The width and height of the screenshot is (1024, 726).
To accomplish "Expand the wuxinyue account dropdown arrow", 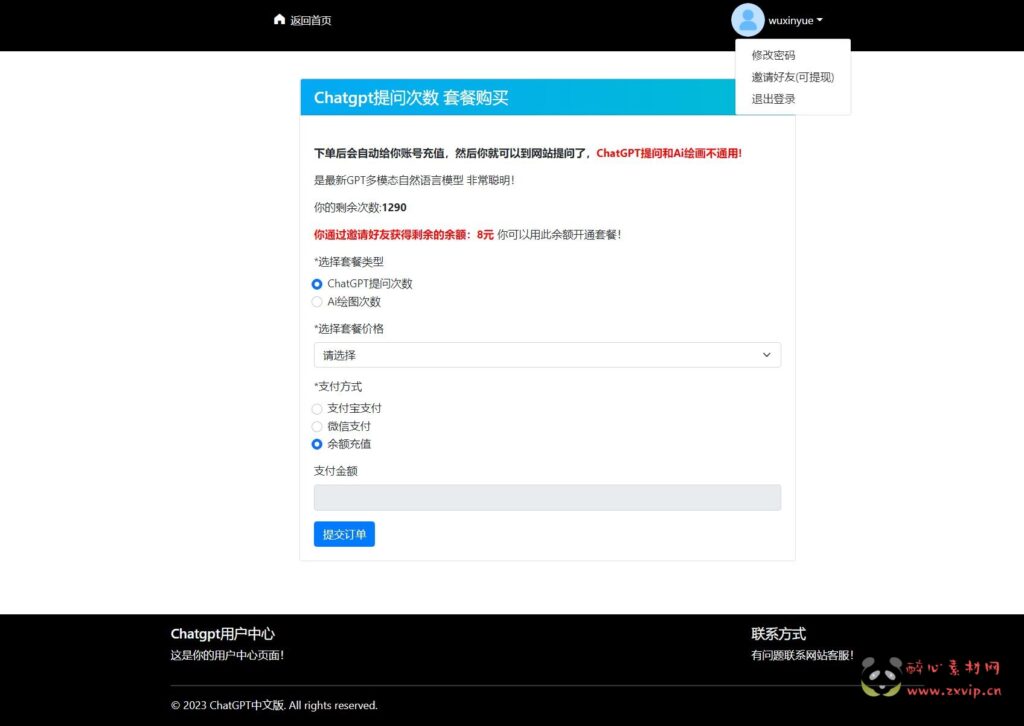I will 818,20.
